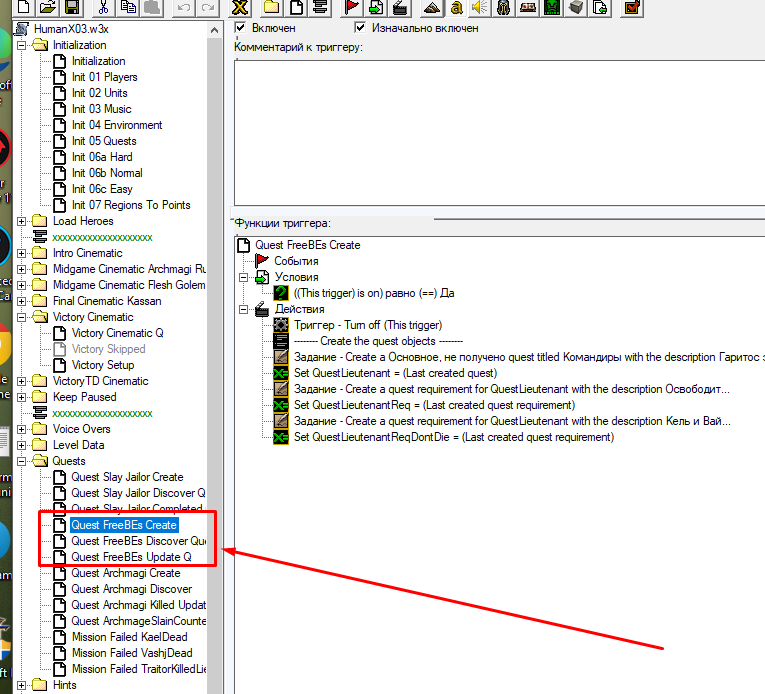Expand the Voice Overs folder
This screenshot has width=765, height=694.
21,429
